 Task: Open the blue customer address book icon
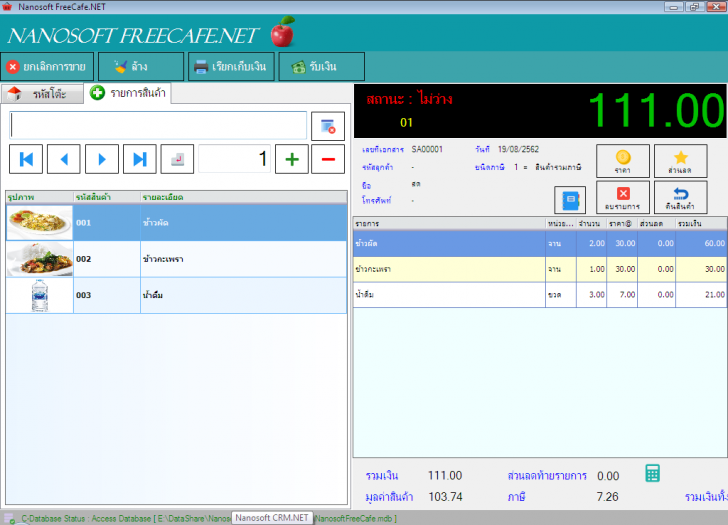tap(570, 199)
